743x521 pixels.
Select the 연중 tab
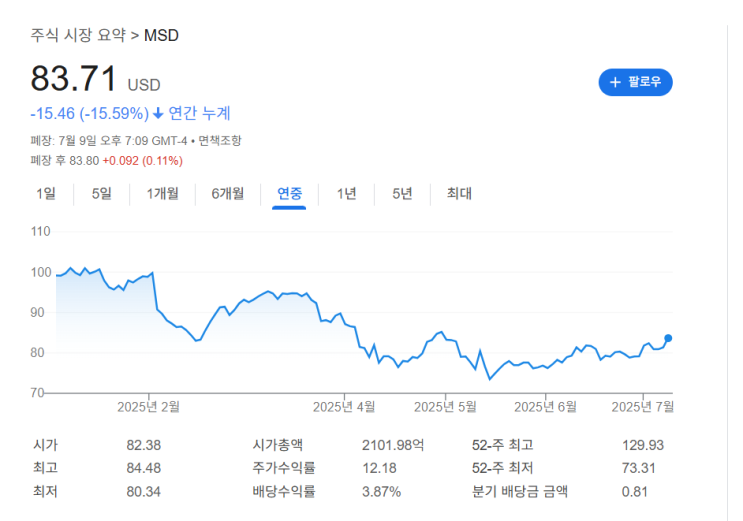290,193
